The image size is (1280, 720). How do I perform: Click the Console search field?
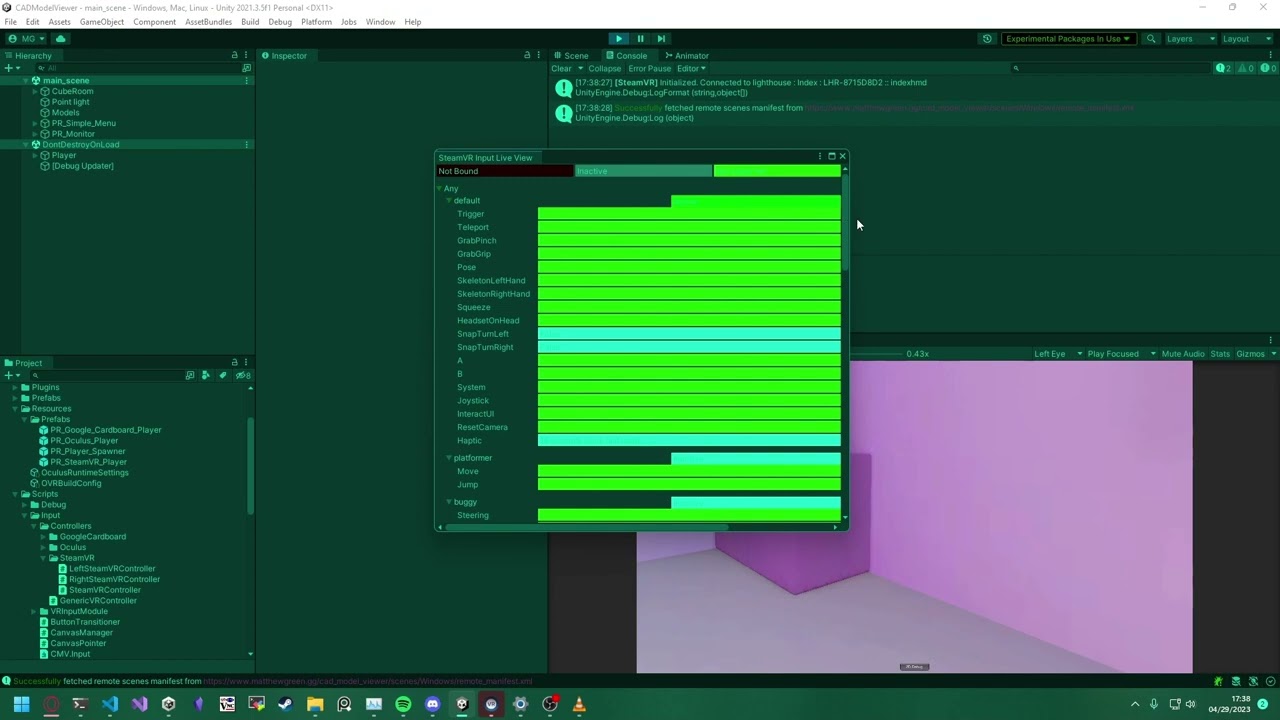(1108, 69)
